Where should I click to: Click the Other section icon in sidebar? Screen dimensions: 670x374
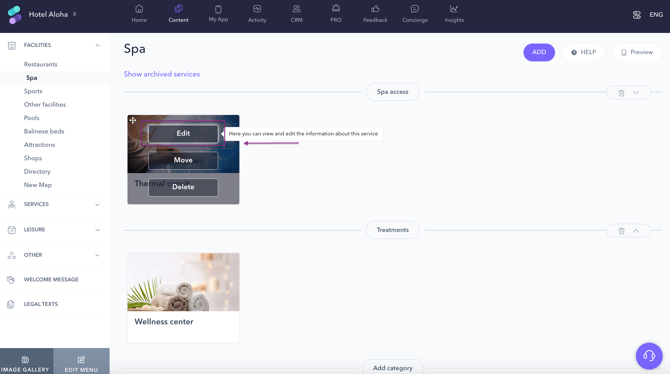click(x=12, y=255)
